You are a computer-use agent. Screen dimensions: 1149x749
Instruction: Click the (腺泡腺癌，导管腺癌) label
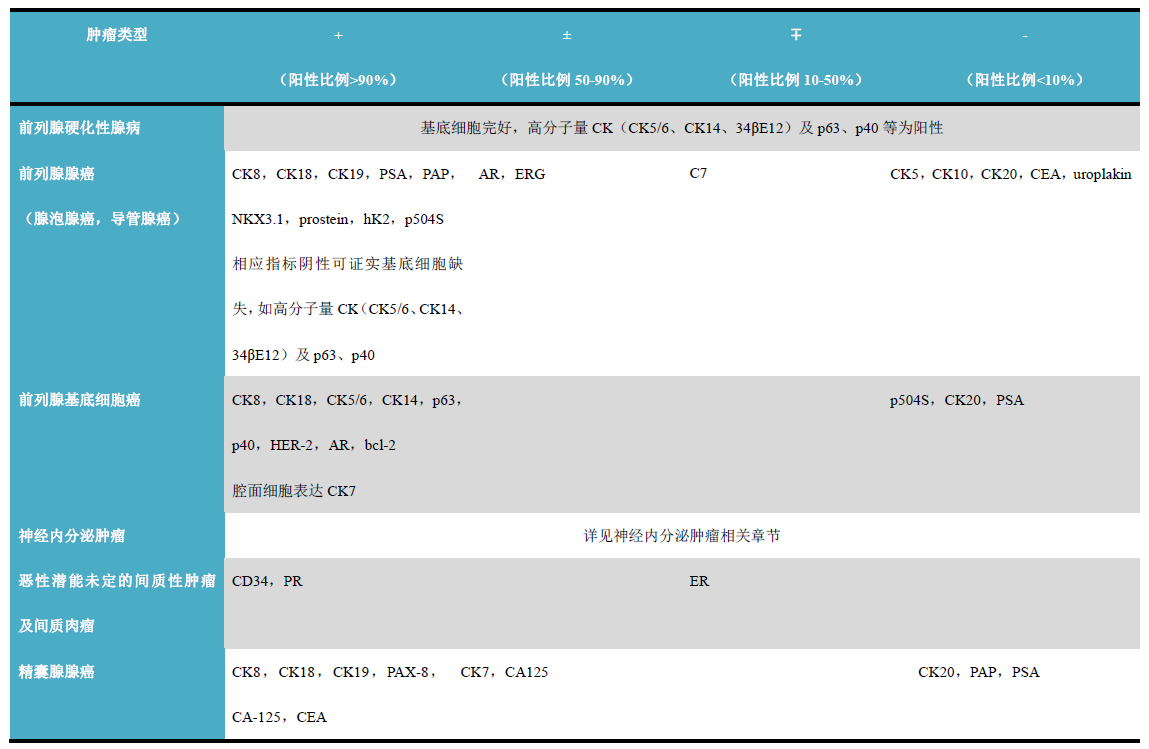(102, 218)
